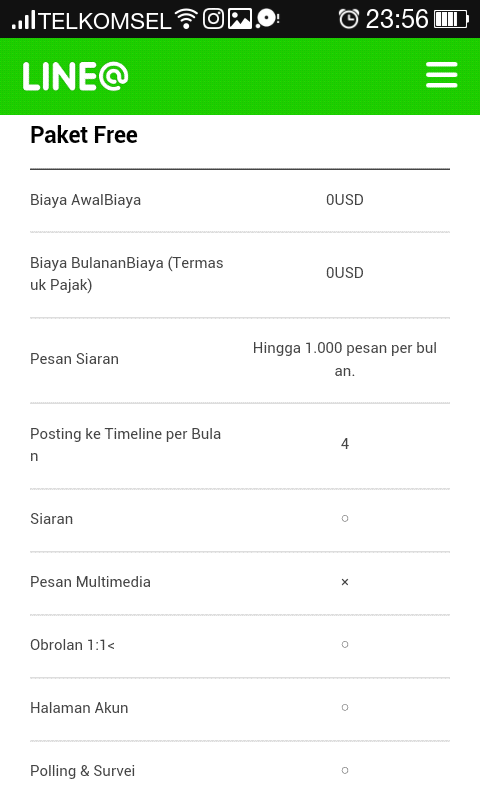
Task: Click Posting ke Timeline per Bulan label
Action: pos(125,444)
